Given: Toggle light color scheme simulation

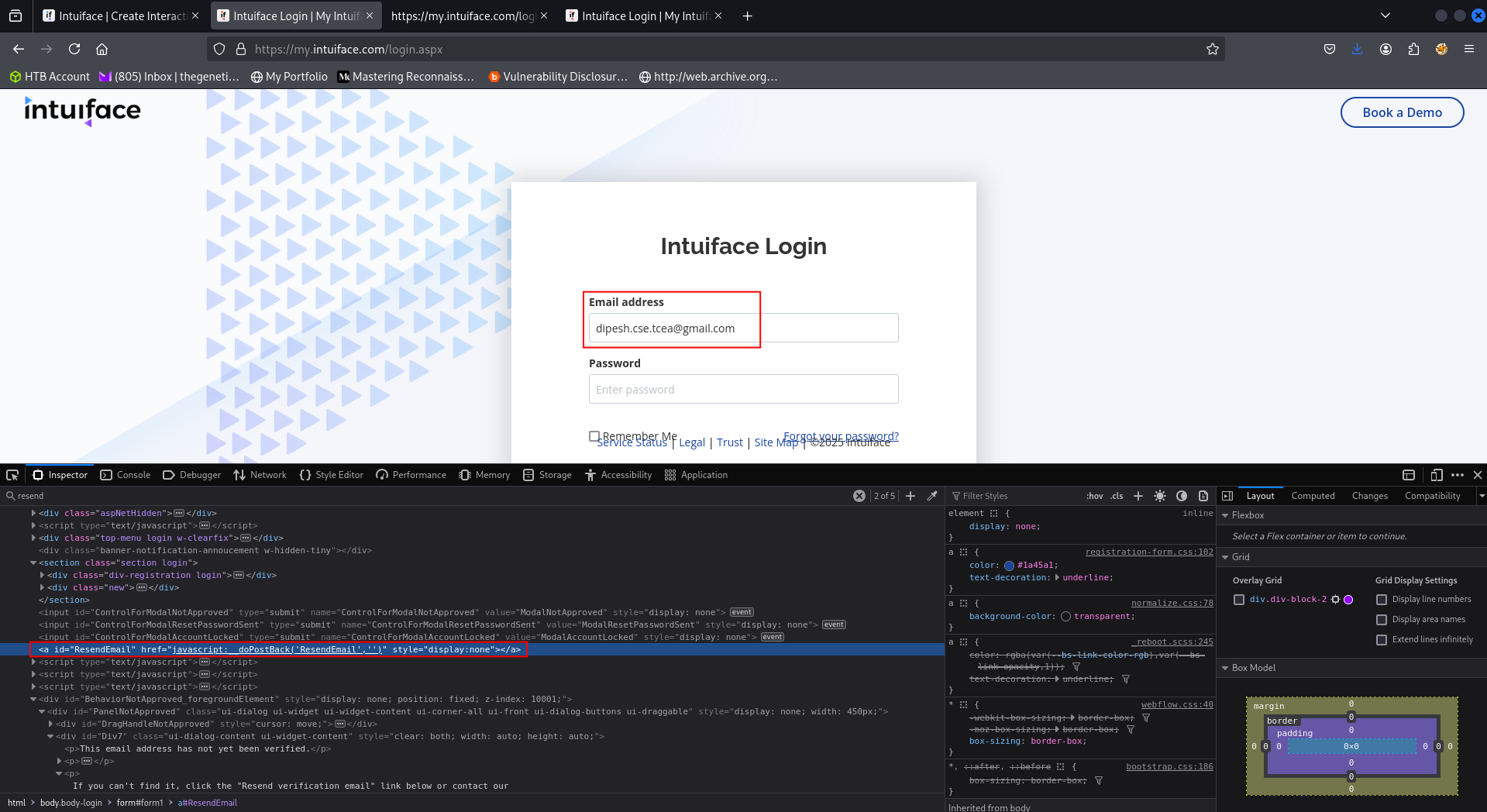Looking at the screenshot, I should pos(1160,496).
